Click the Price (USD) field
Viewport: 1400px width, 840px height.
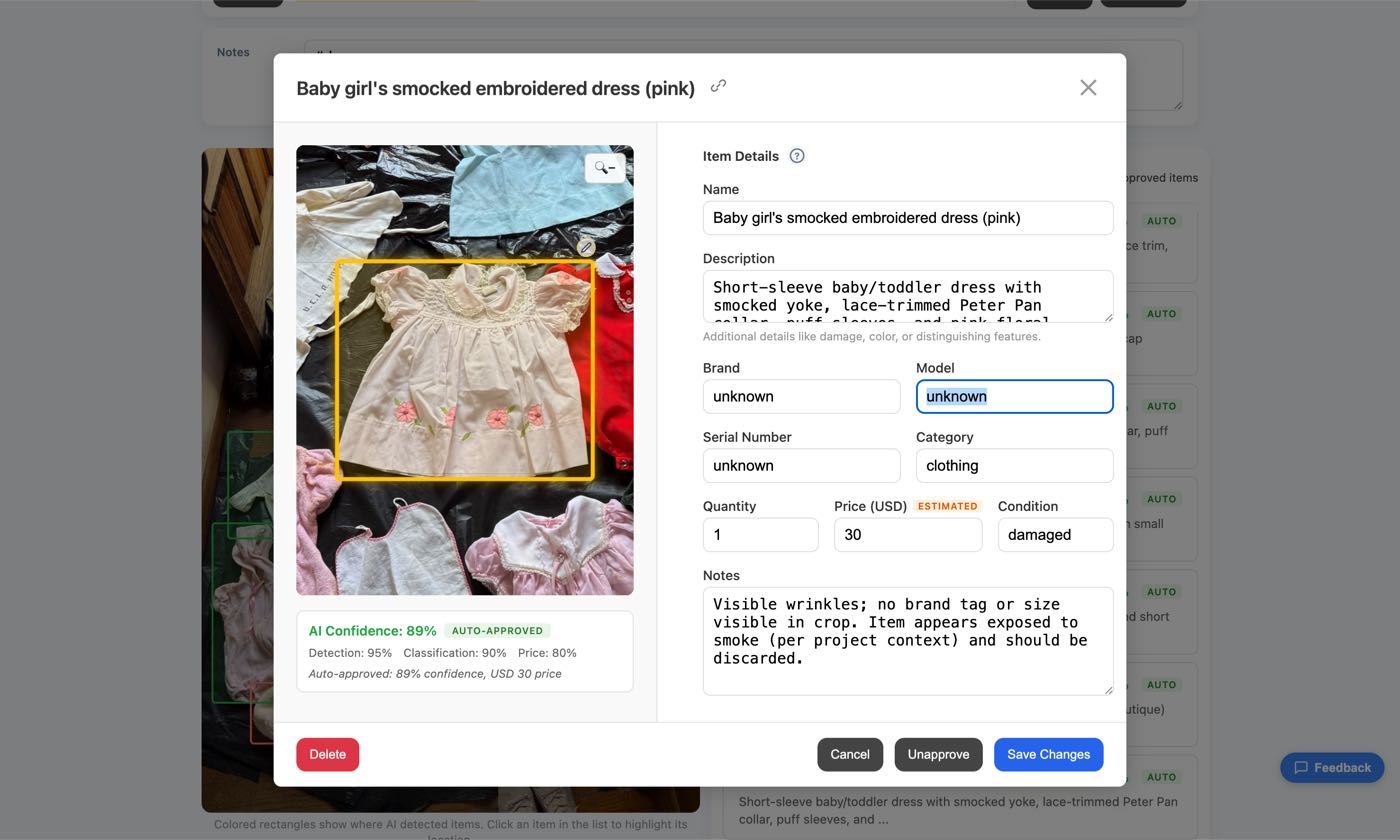[908, 535]
